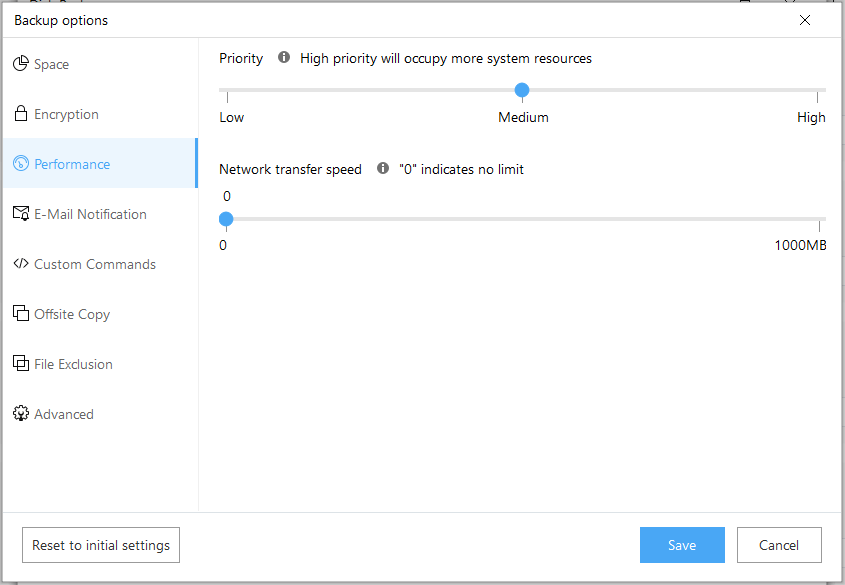The height and width of the screenshot is (585, 845).
Task: Click the Offsite Copy icon
Action: pos(20,313)
